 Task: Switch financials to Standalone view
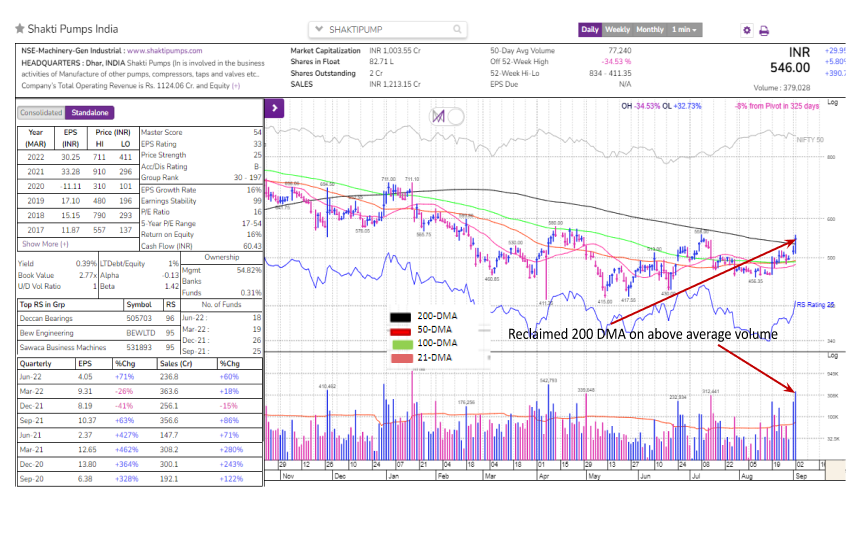pyautogui.click(x=90, y=112)
